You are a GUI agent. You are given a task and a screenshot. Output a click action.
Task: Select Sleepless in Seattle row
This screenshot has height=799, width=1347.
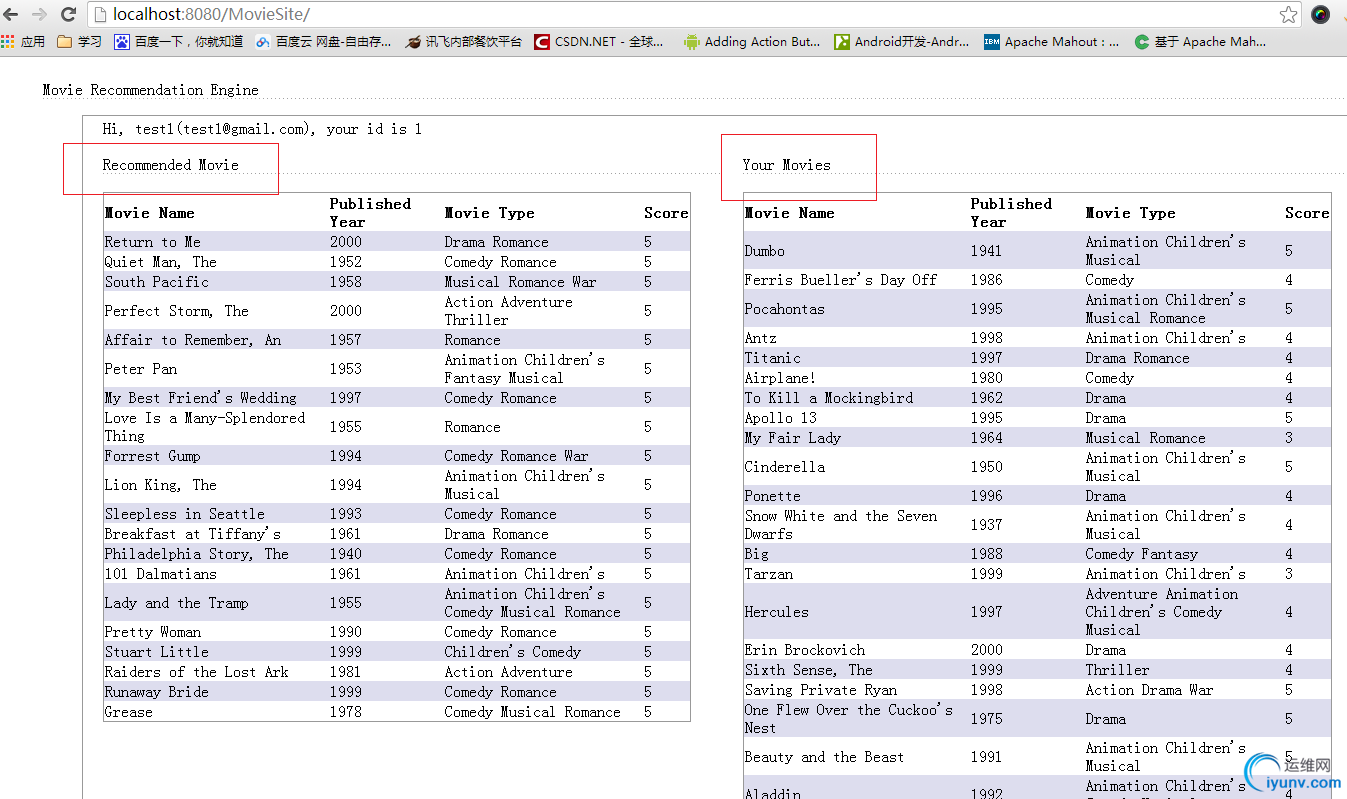(x=397, y=514)
